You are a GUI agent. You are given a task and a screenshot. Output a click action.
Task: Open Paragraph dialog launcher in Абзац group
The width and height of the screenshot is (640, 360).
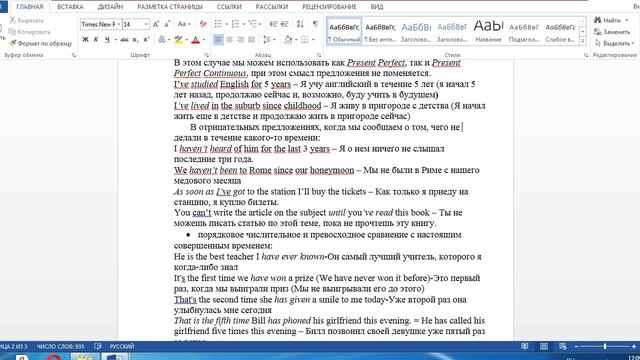point(319,55)
